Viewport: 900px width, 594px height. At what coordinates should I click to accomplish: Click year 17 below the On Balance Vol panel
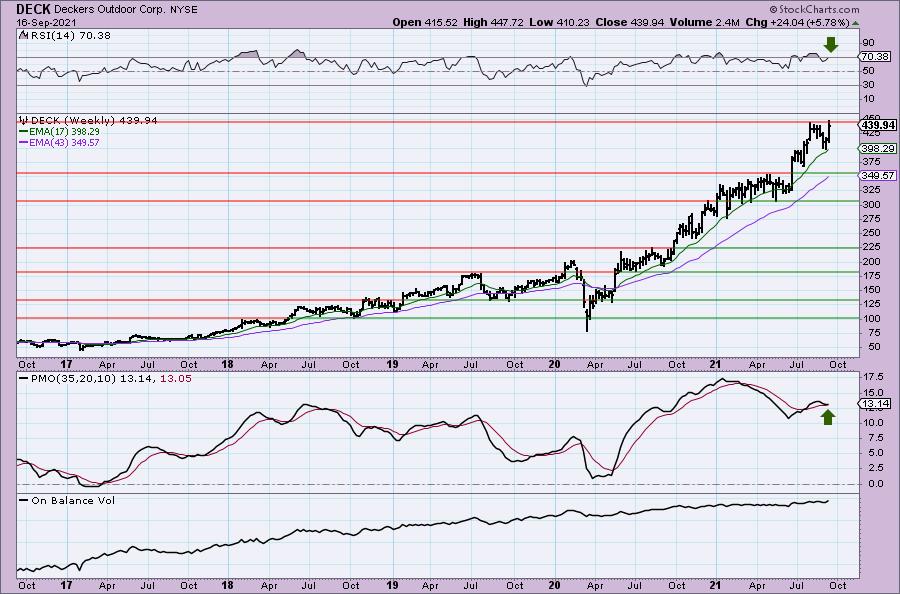(x=67, y=585)
